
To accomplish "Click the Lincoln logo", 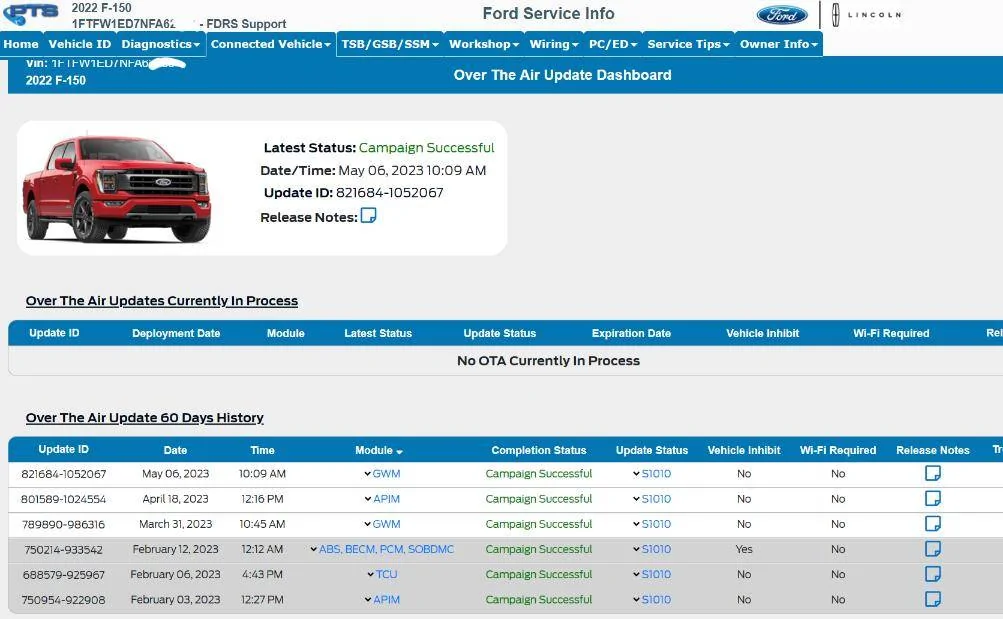I will click(867, 15).
